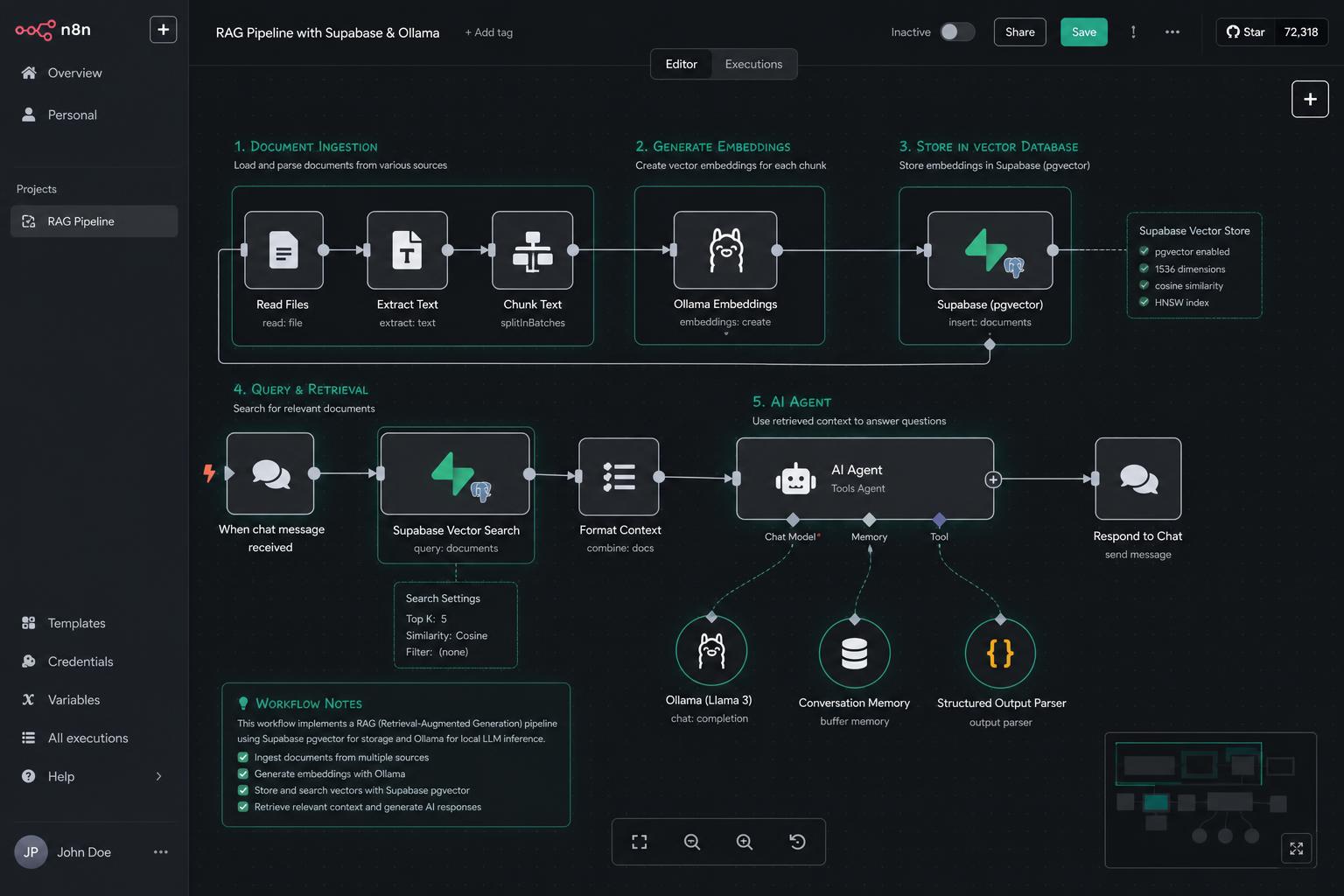Screen dimensions: 1344x896
Task: Check the 'Generate embeddings with Ollama' checkbox
Action: pos(243,773)
